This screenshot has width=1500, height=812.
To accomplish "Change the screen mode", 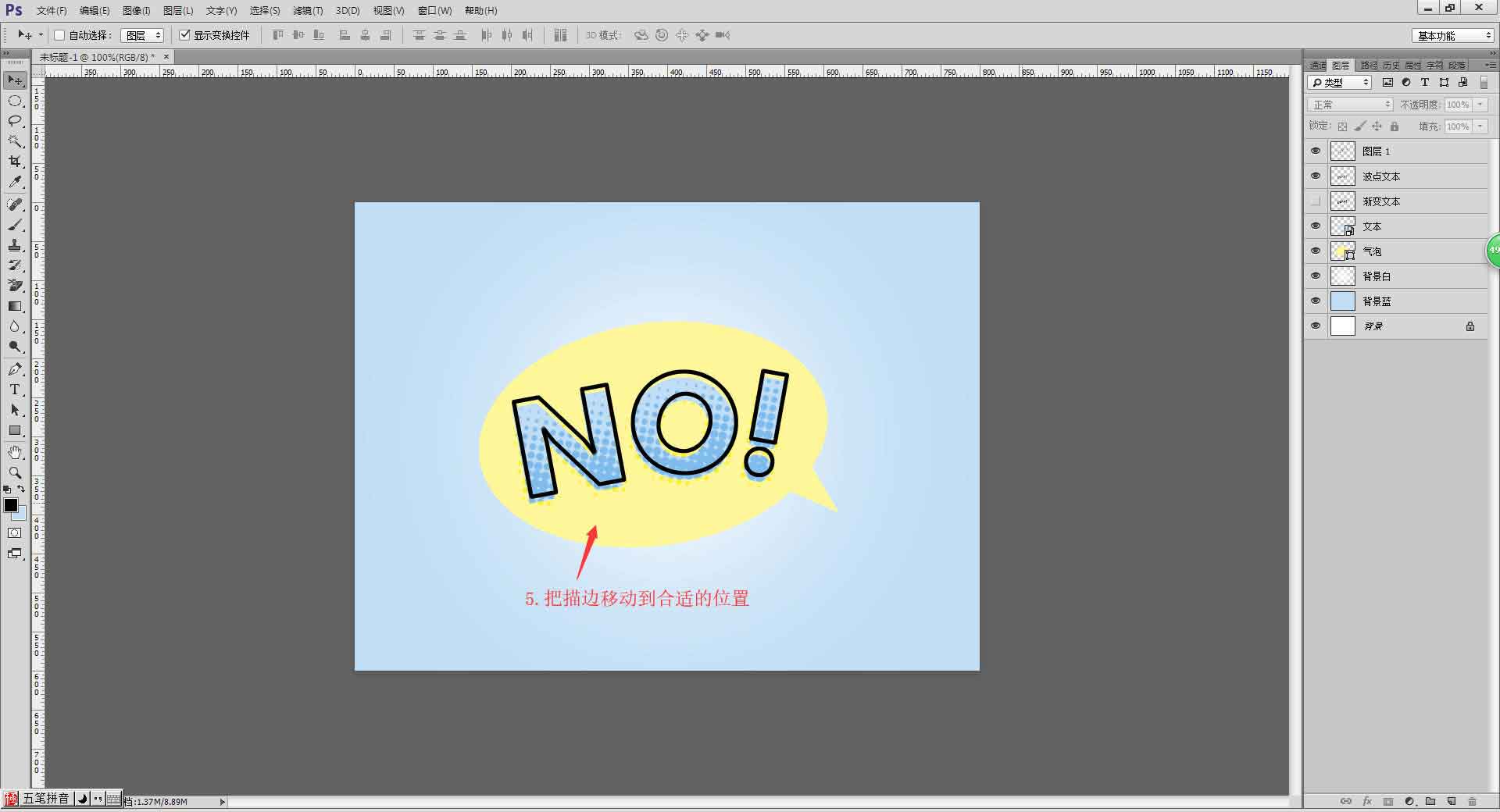I will pyautogui.click(x=15, y=554).
